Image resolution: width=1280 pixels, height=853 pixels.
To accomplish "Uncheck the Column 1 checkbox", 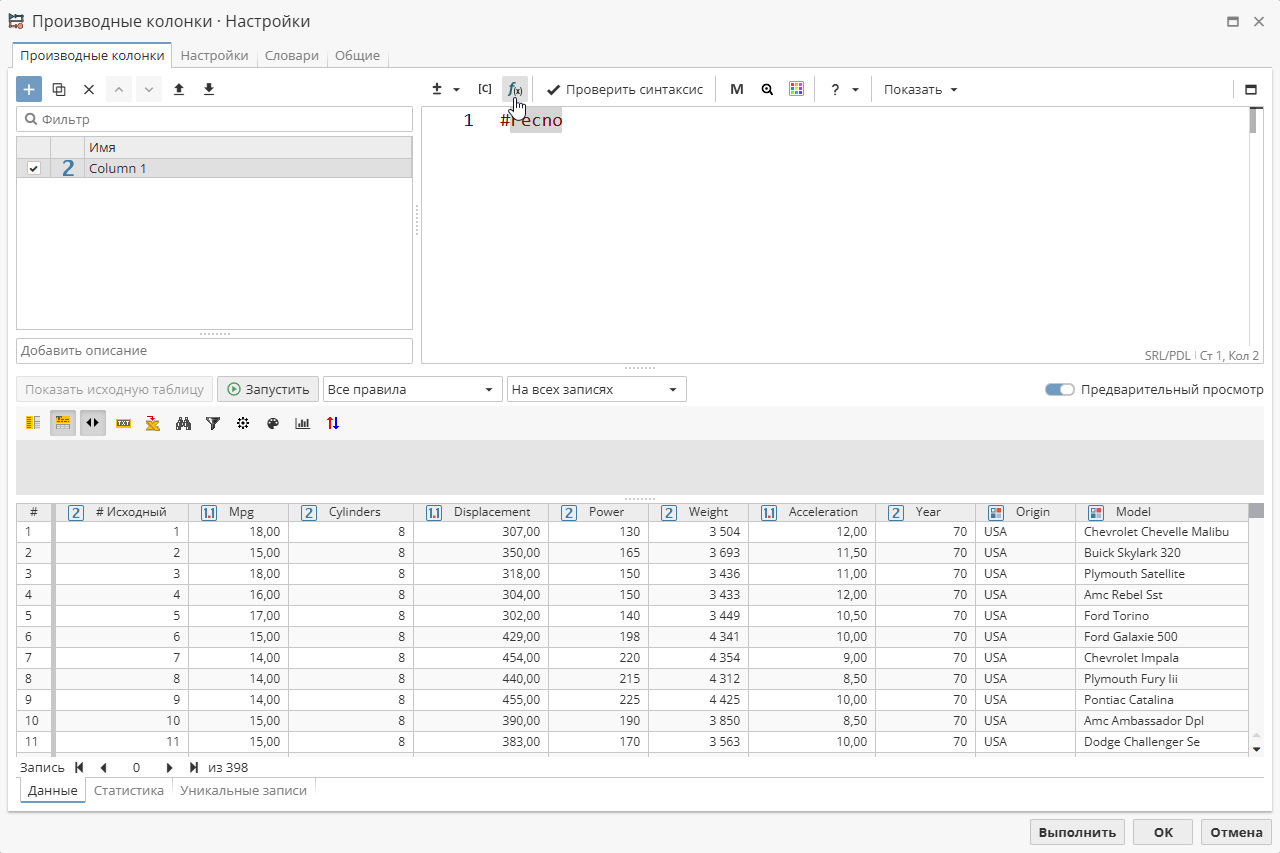I will pyautogui.click(x=34, y=168).
